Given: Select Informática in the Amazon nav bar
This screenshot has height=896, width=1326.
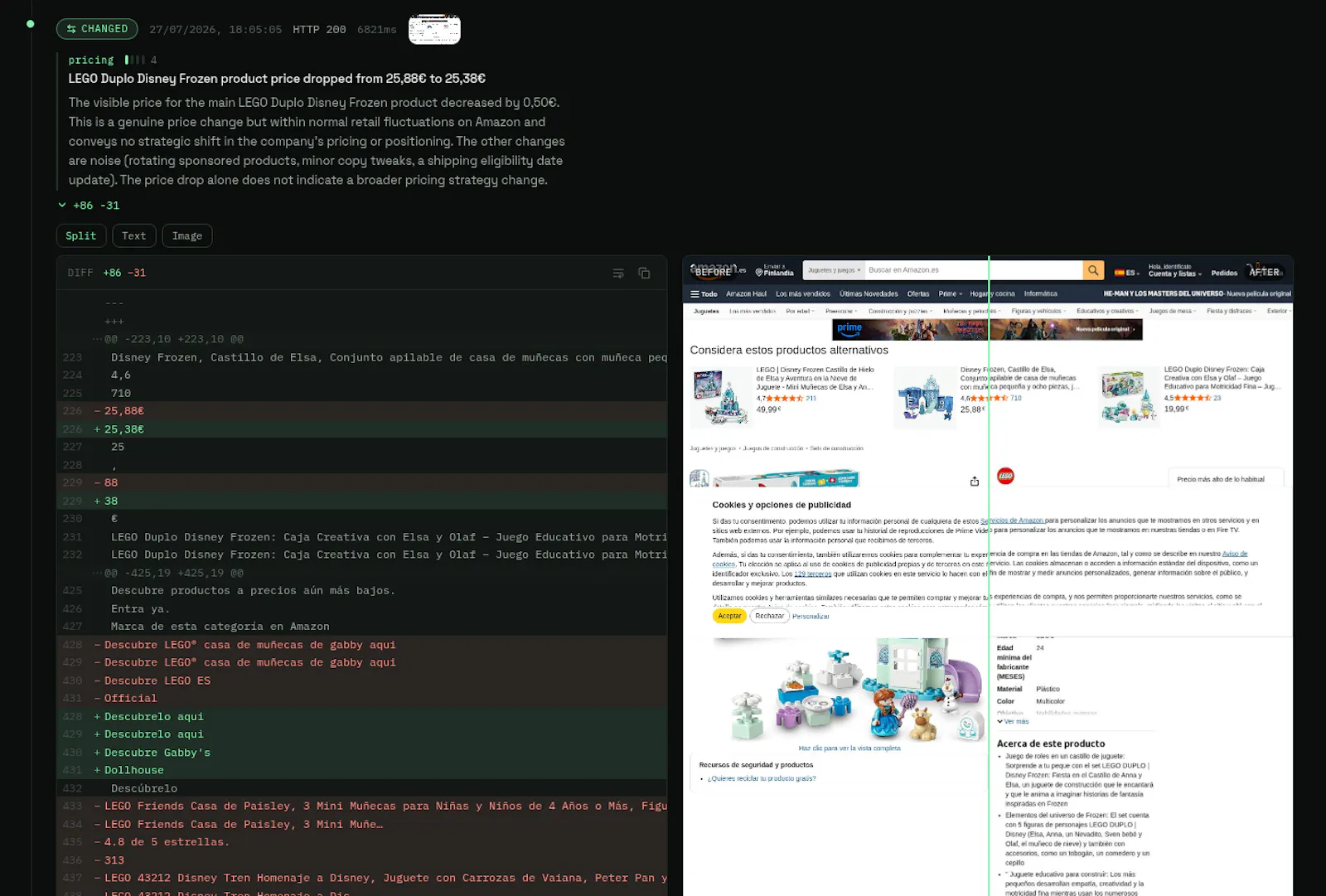Looking at the screenshot, I should pyautogui.click(x=1040, y=293).
